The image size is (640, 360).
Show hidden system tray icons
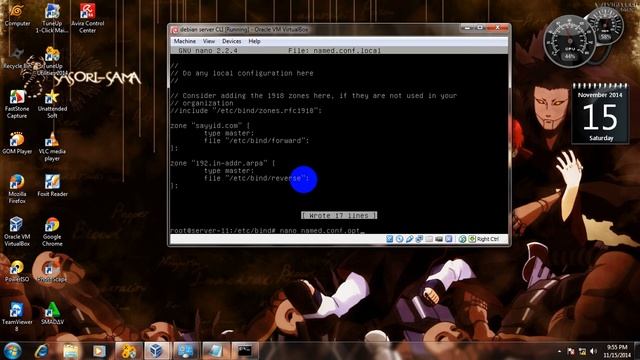(x=559, y=351)
